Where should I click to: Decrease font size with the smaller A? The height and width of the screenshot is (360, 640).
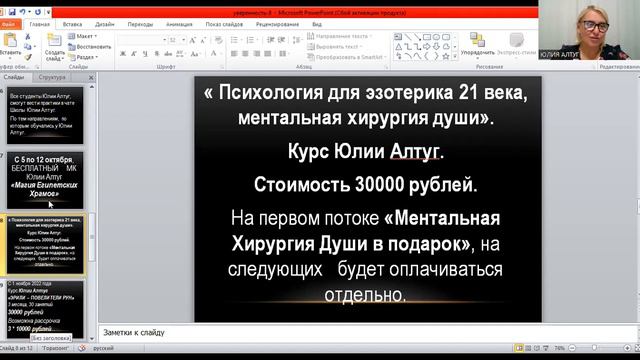(x=203, y=40)
